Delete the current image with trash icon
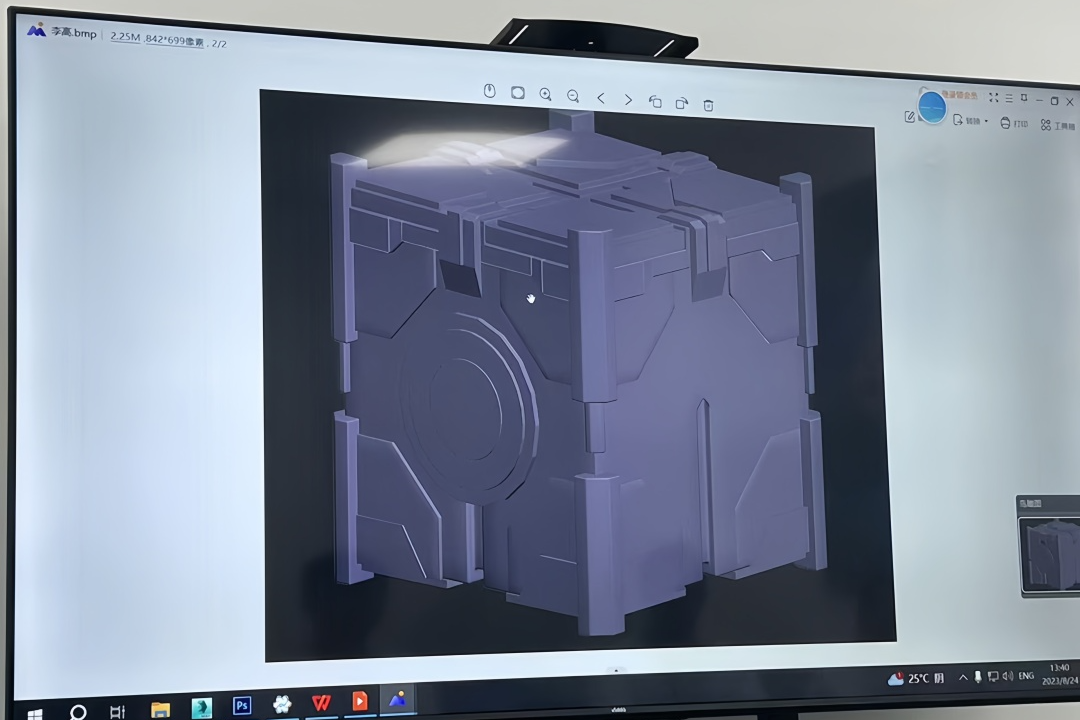The width and height of the screenshot is (1080, 720). [708, 105]
